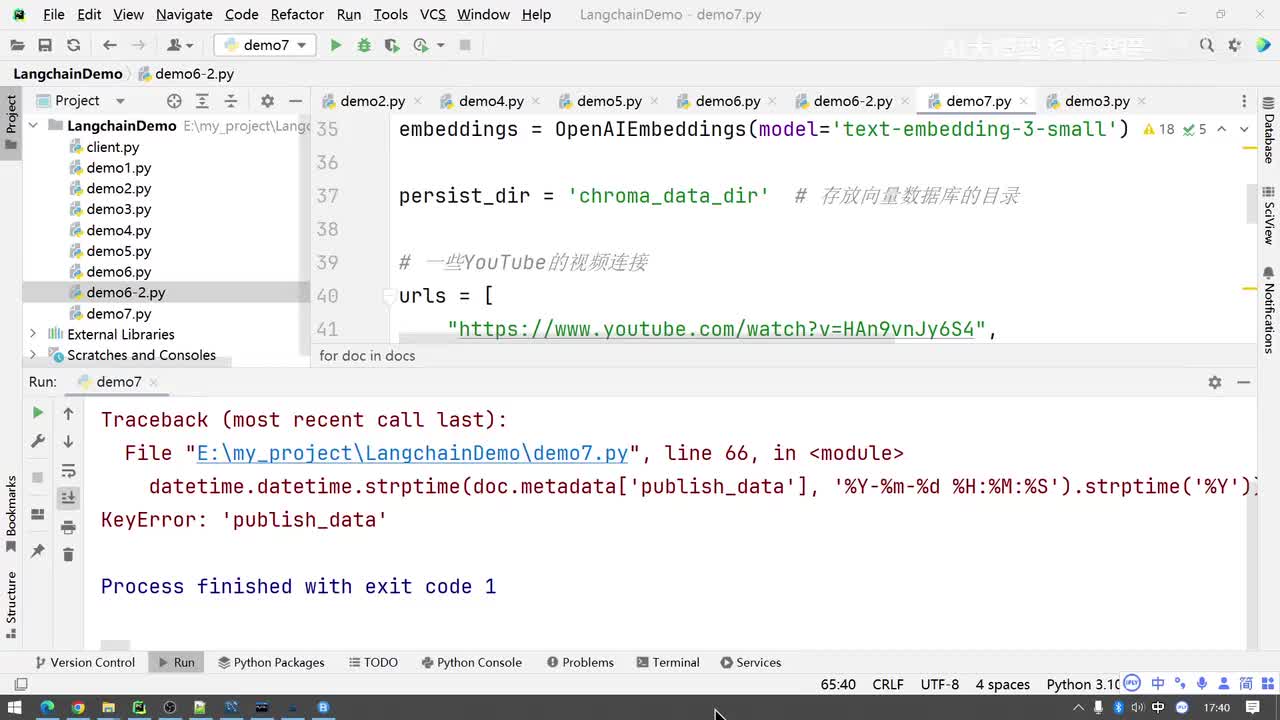Print Run console output icon

(68, 527)
